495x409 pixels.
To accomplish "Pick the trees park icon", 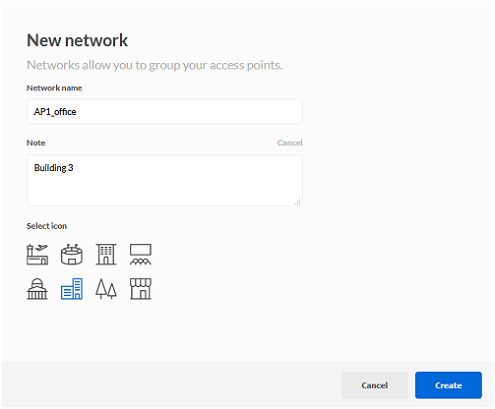I will coord(106,289).
